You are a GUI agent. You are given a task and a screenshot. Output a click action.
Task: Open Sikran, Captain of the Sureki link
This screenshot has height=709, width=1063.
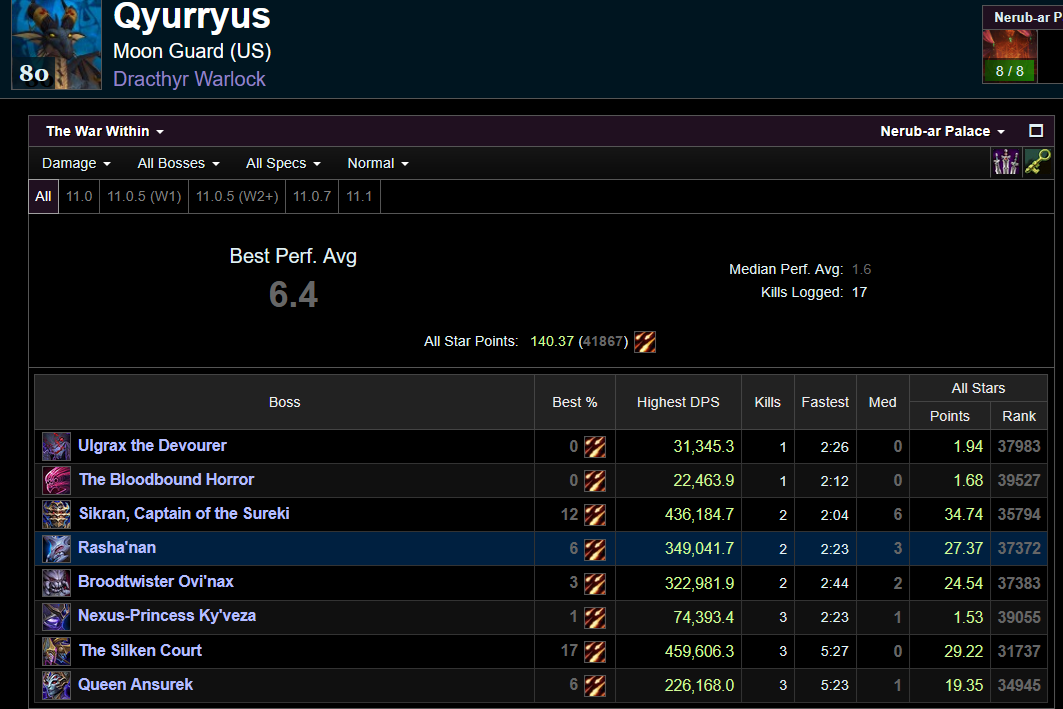coord(184,514)
